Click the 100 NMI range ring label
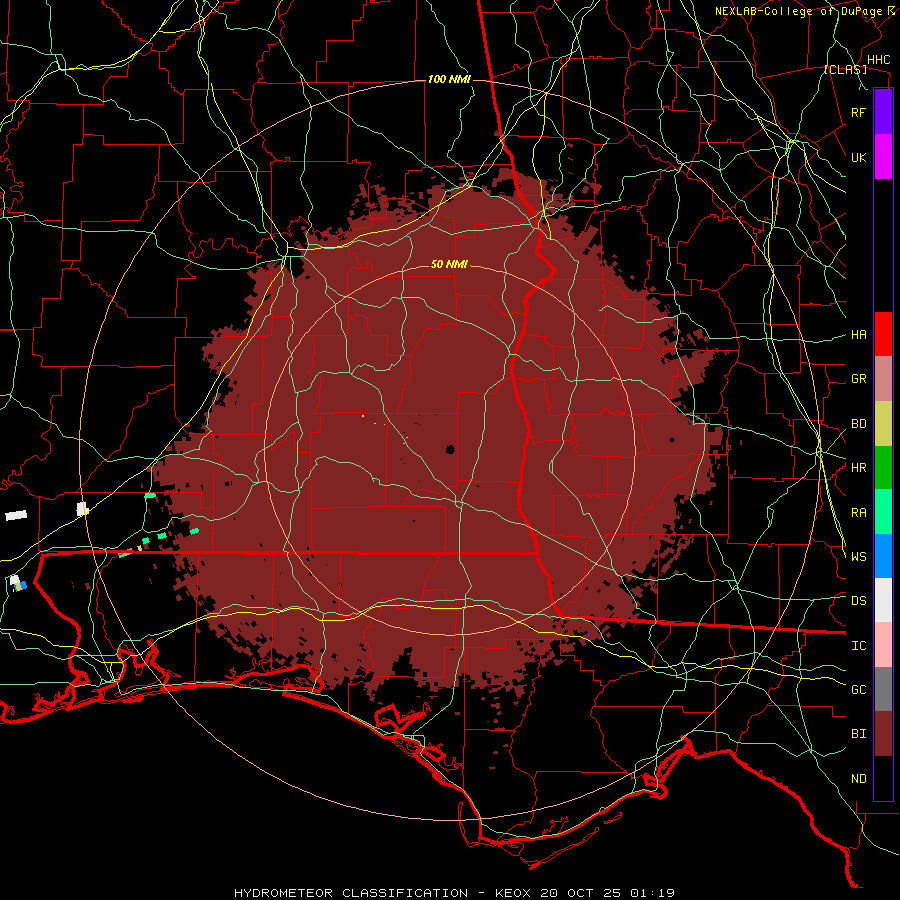The width and height of the screenshot is (900, 900). tap(449, 79)
